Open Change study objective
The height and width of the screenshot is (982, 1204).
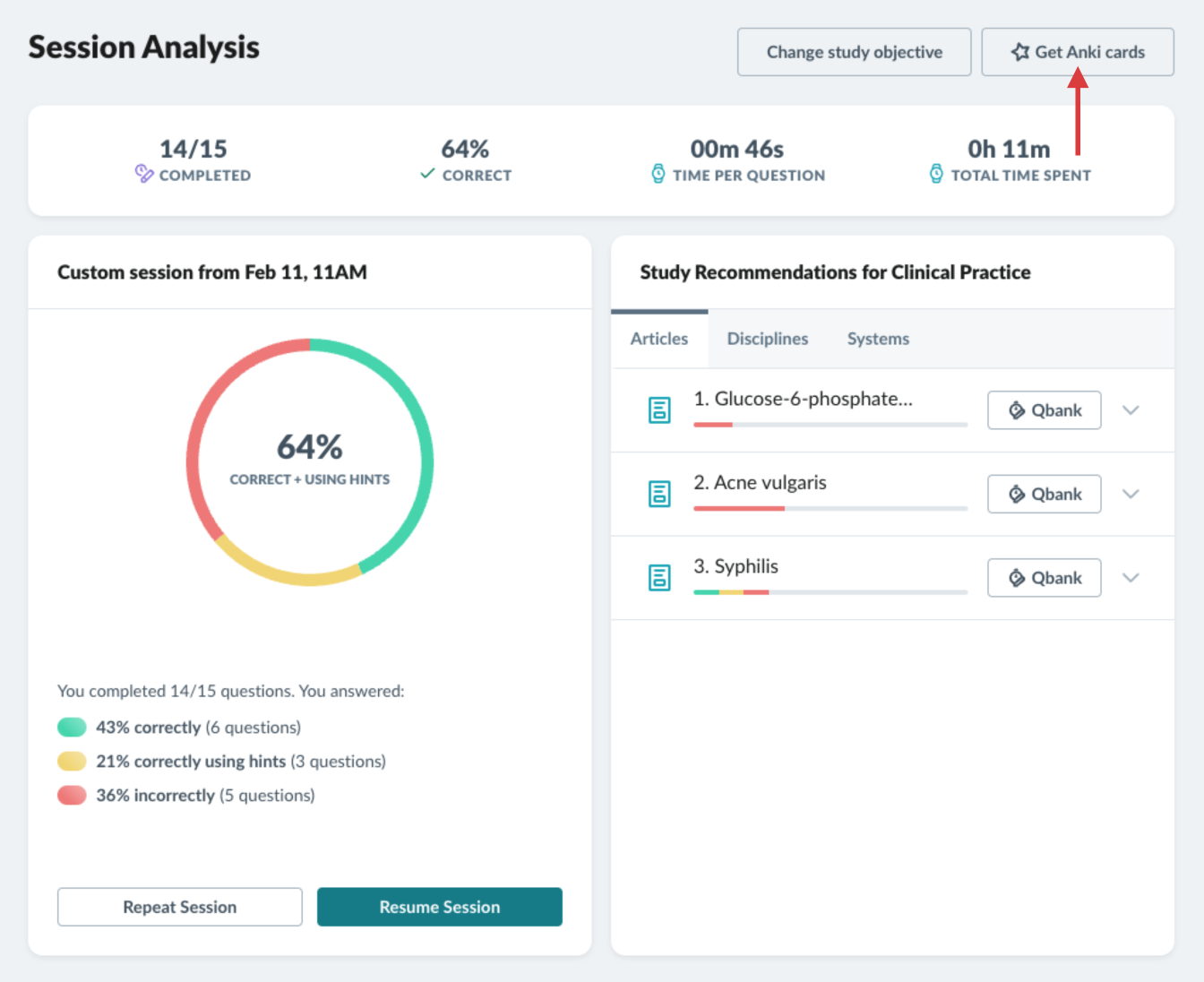pos(855,52)
